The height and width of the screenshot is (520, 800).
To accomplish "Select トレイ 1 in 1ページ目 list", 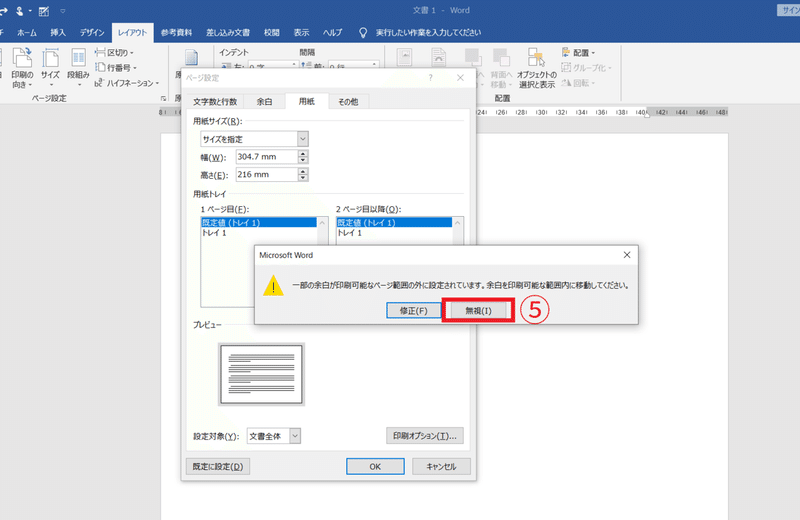I will (x=214, y=233).
